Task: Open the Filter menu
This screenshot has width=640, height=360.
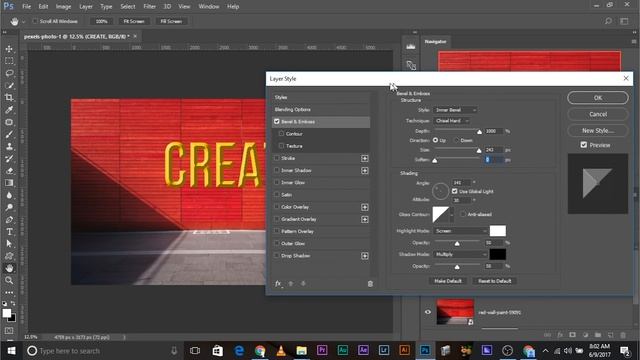Action: pyautogui.click(x=149, y=7)
